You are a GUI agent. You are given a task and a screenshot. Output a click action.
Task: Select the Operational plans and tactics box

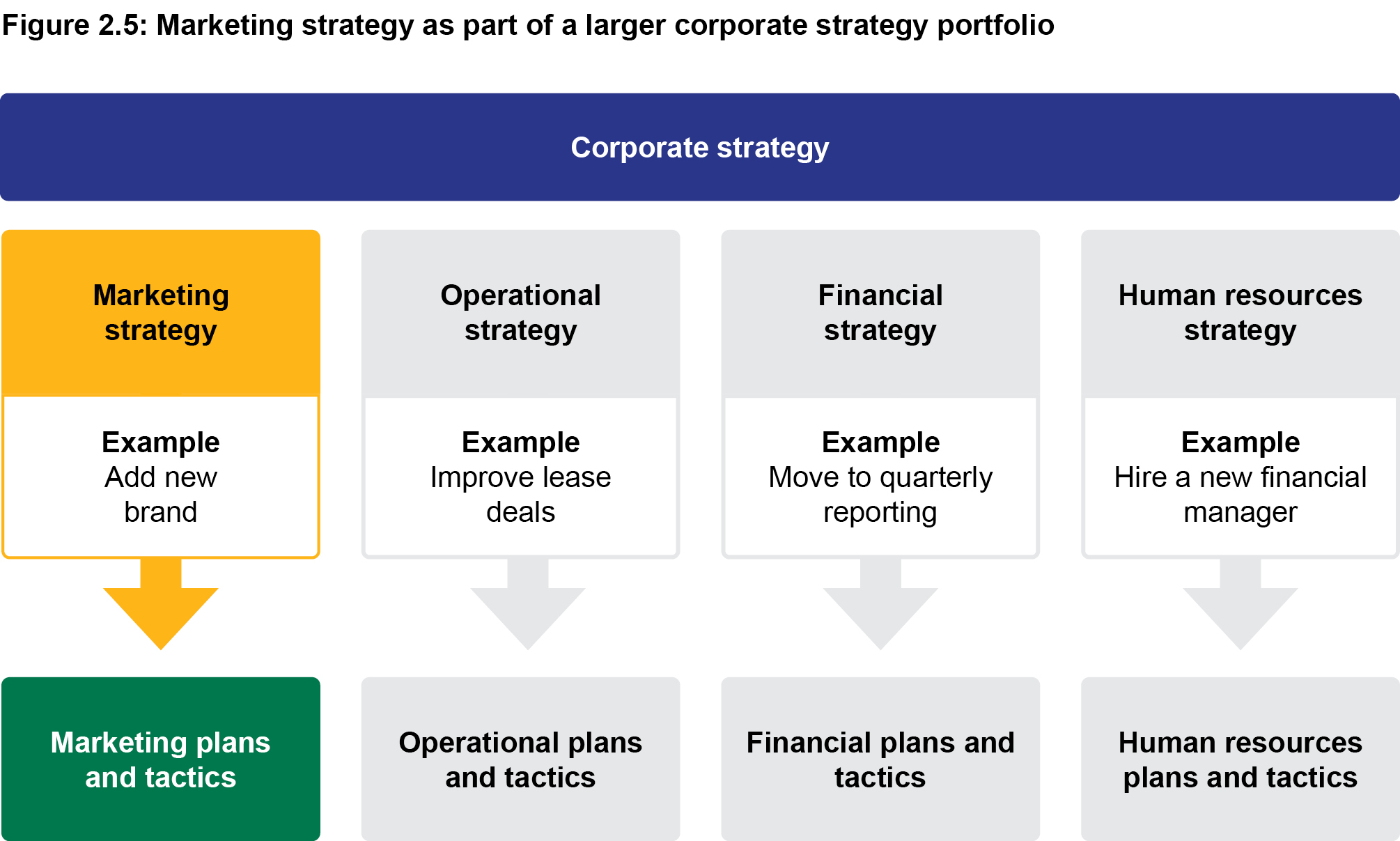pyautogui.click(x=520, y=759)
